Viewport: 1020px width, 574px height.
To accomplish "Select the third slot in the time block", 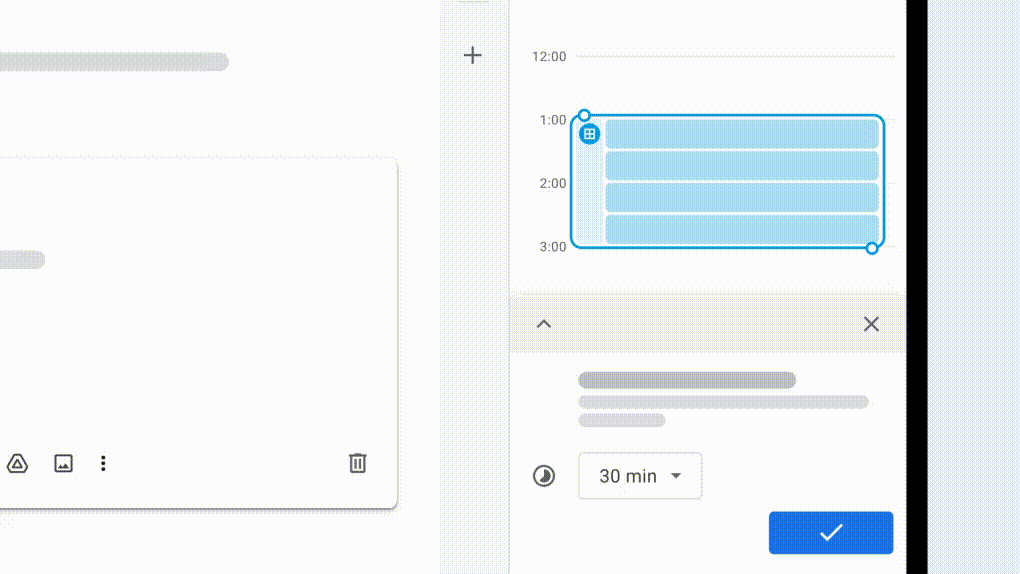I will point(741,197).
